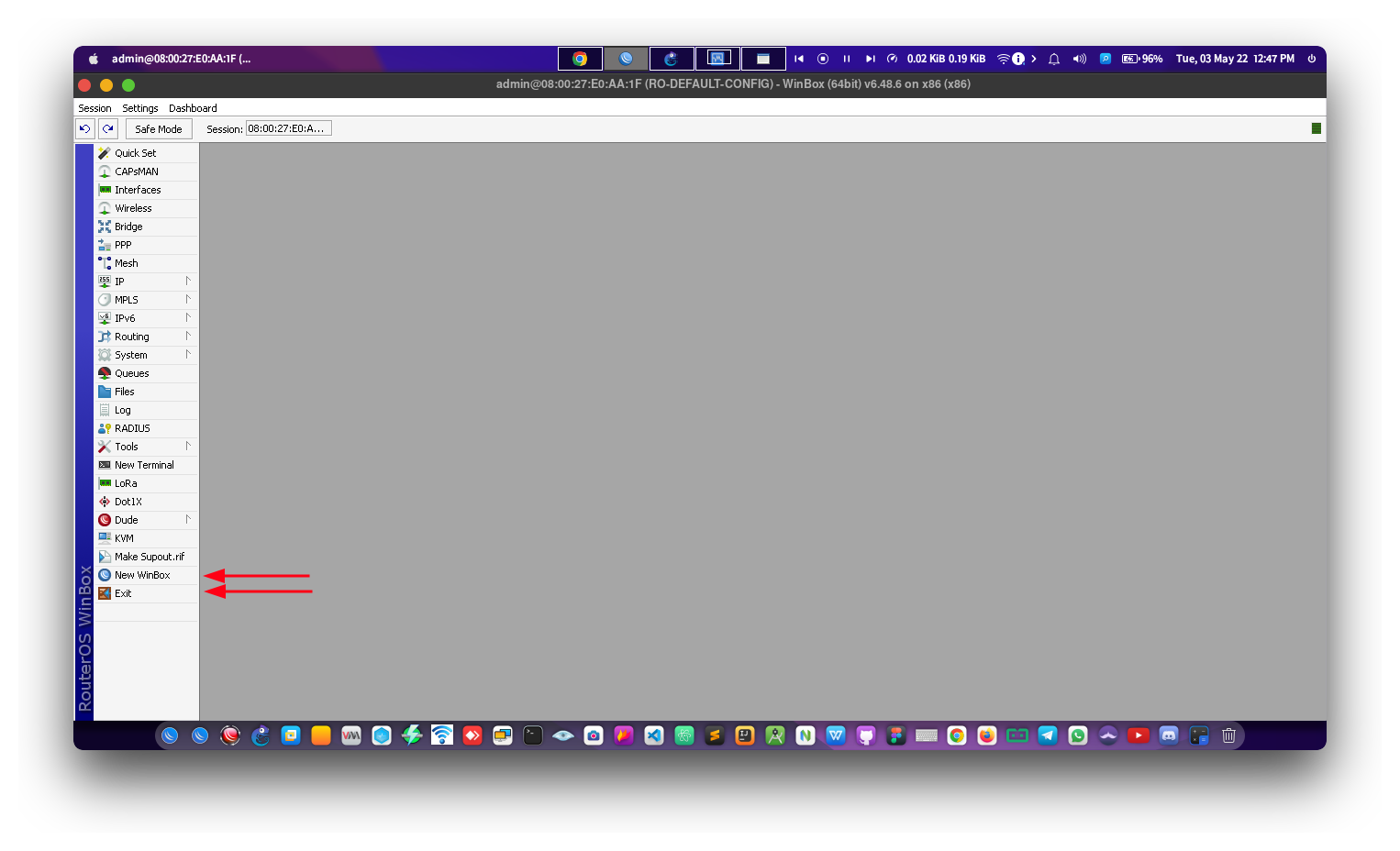Click the Interfaces icon in sidebar

point(105,190)
